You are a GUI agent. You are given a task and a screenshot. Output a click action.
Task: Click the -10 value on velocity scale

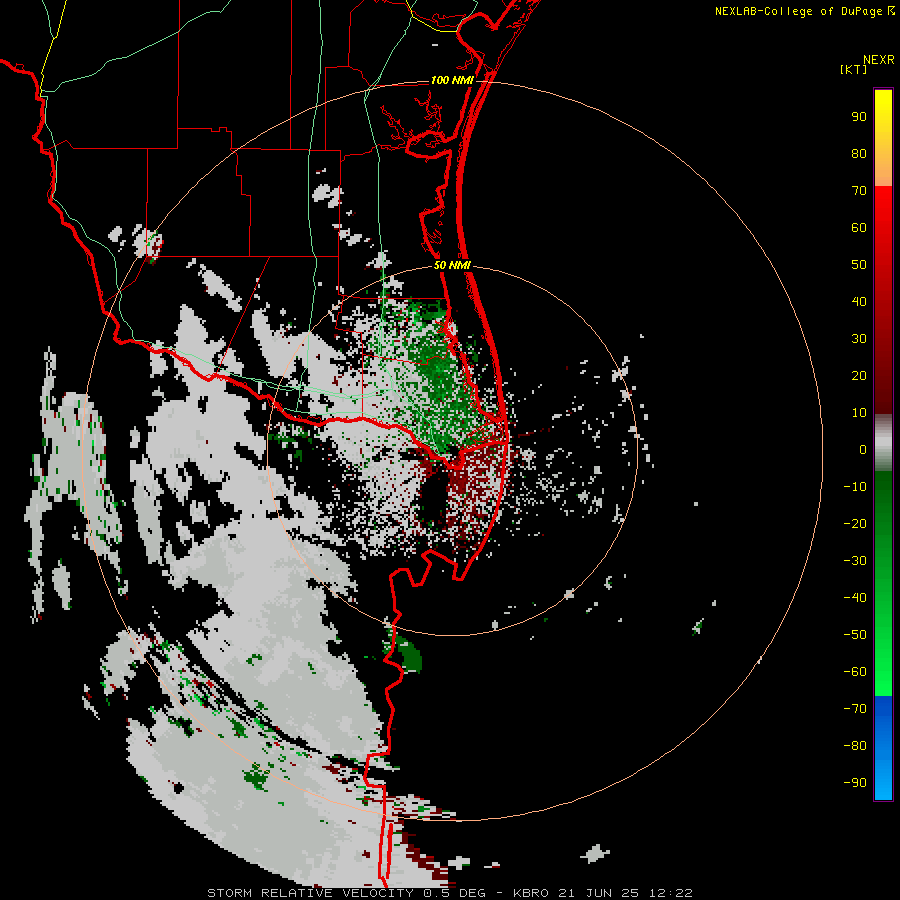(855, 487)
